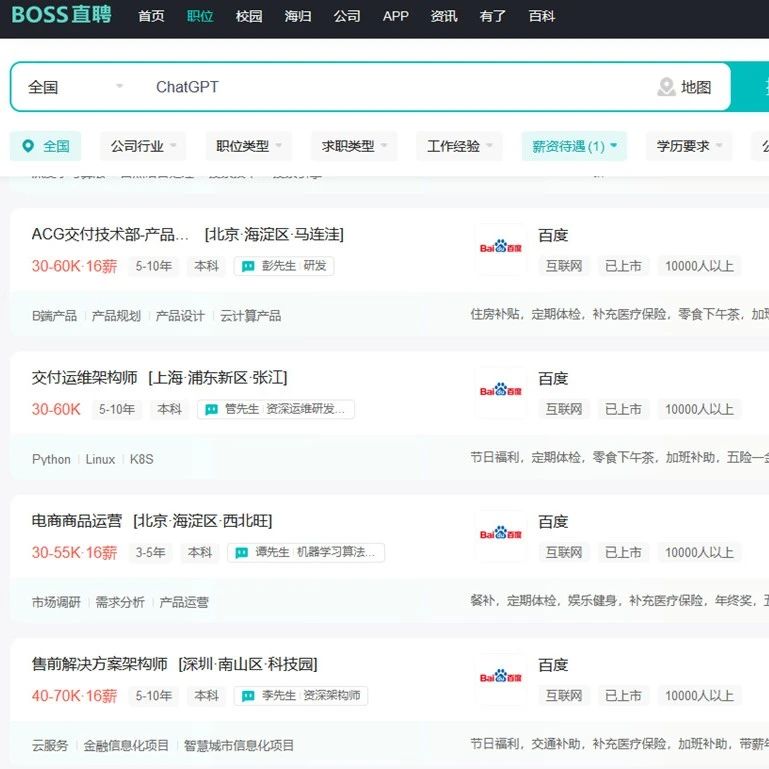The height and width of the screenshot is (769, 769).
Task: Click the 30-60K·16薪 salary text
Action: point(75,266)
